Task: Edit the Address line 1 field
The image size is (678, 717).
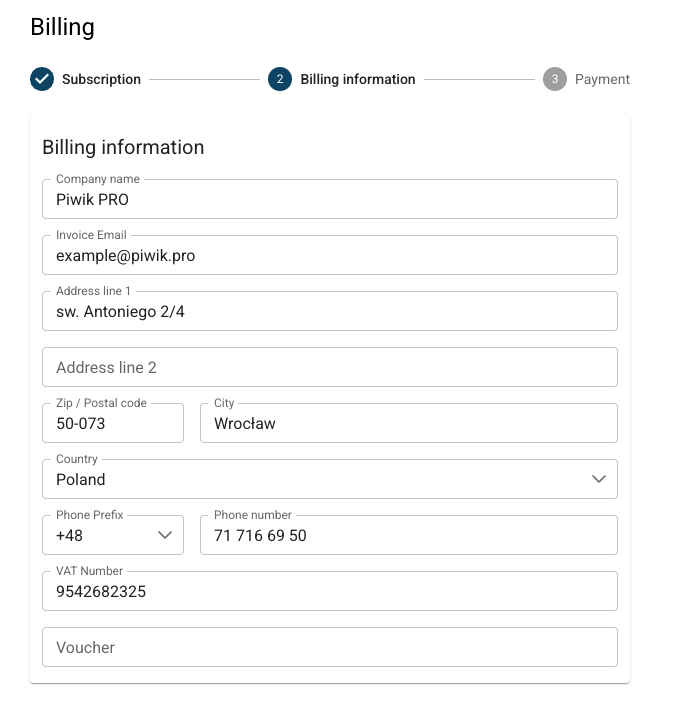Action: pos(329,311)
